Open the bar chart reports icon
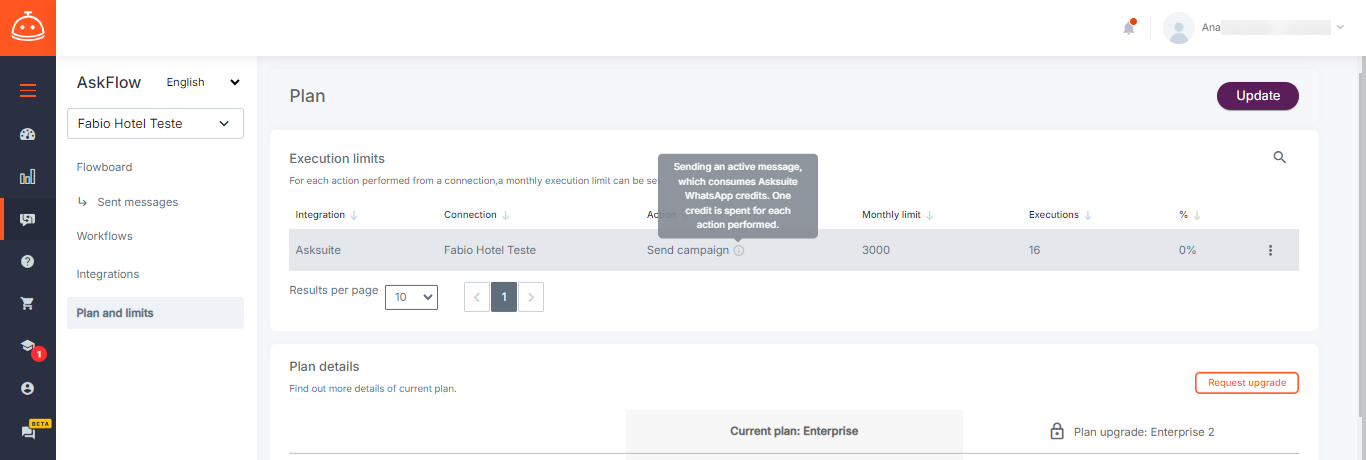Image resolution: width=1366 pixels, height=460 pixels. pos(28,177)
